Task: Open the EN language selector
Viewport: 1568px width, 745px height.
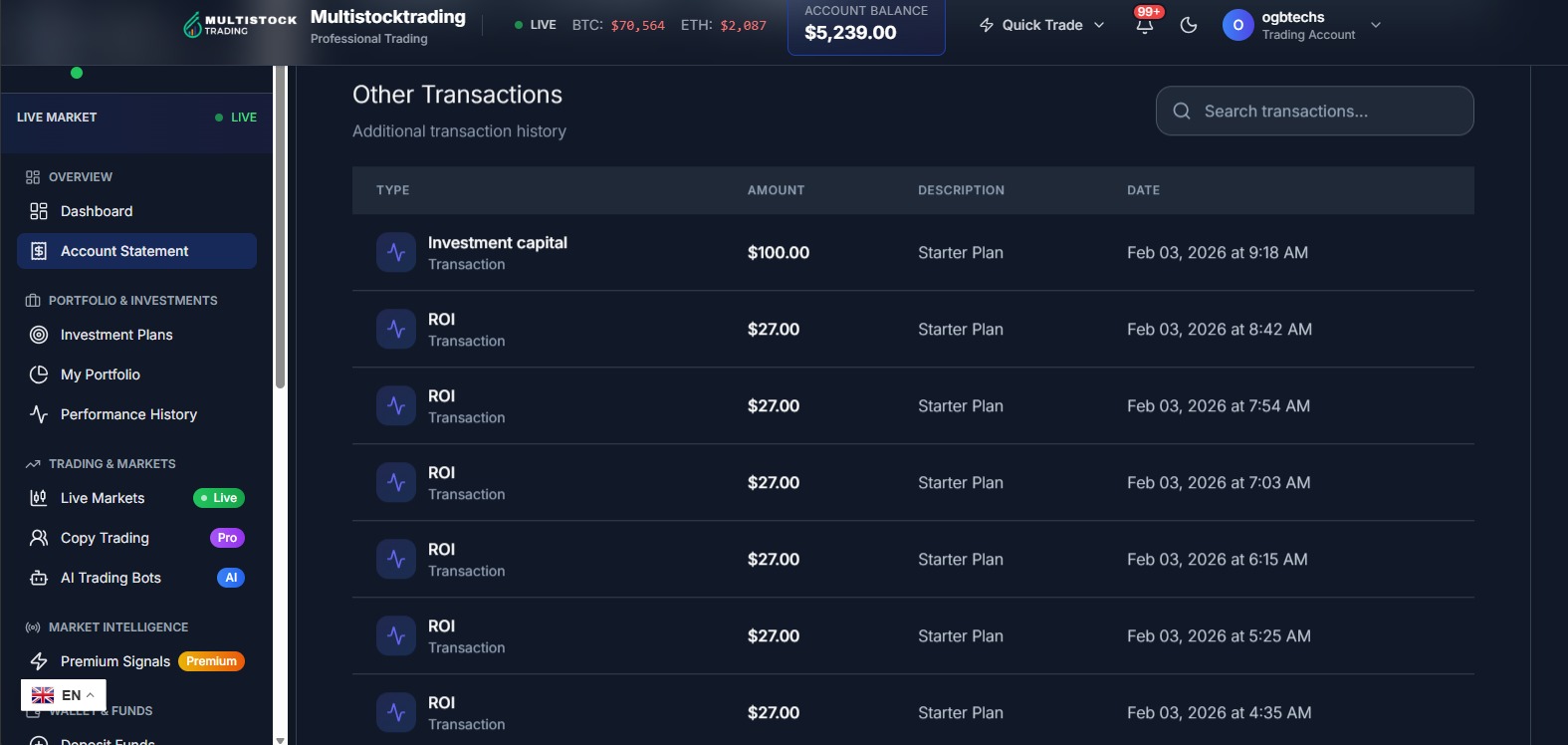Action: pos(64,695)
